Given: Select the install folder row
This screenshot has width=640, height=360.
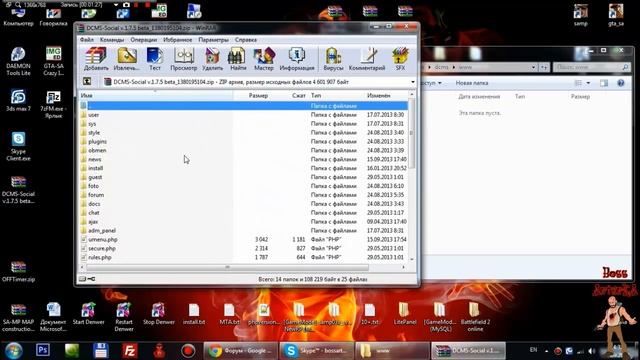Looking at the screenshot, I should pos(243,168).
